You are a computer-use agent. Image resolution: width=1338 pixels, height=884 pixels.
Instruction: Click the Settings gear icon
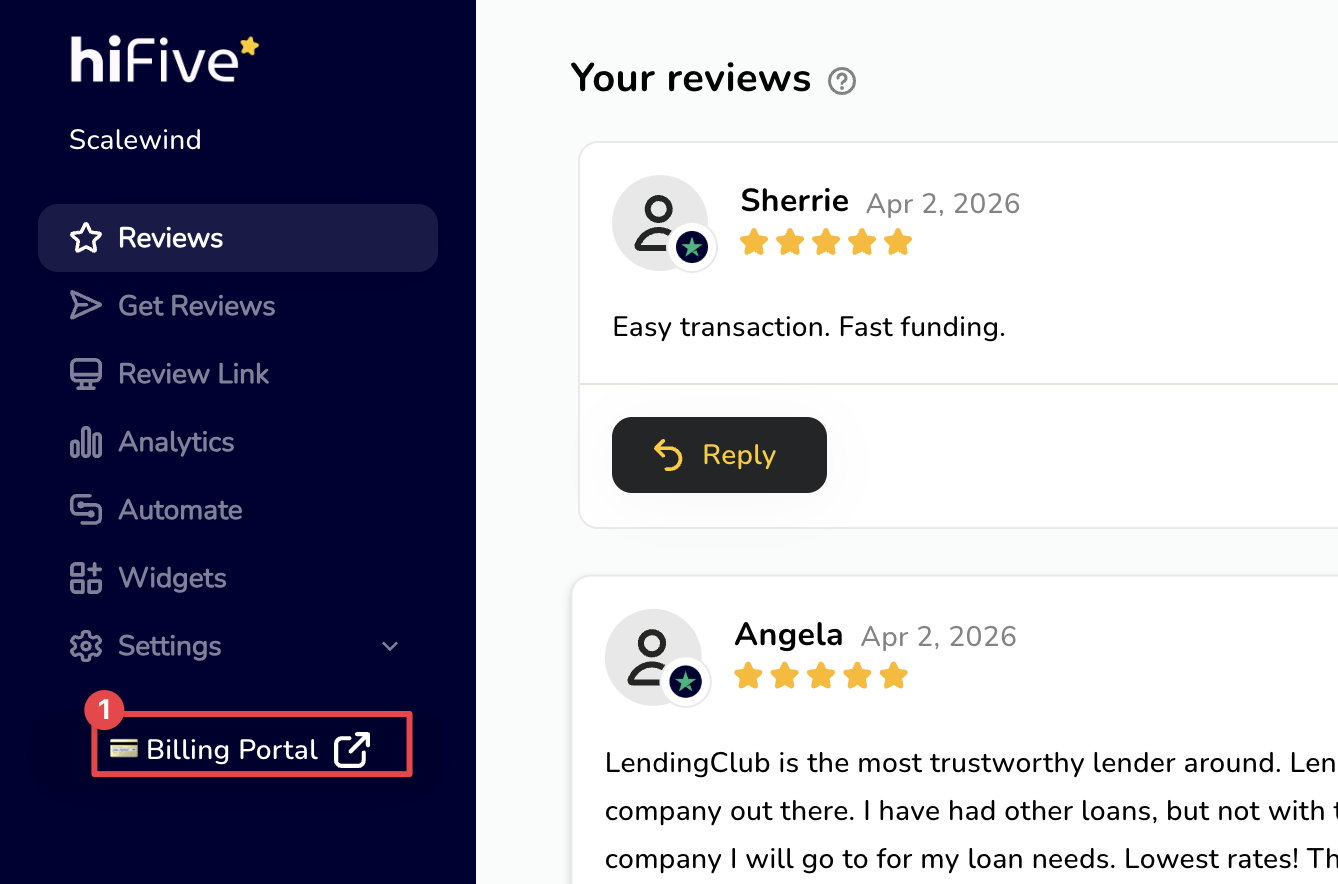point(86,646)
